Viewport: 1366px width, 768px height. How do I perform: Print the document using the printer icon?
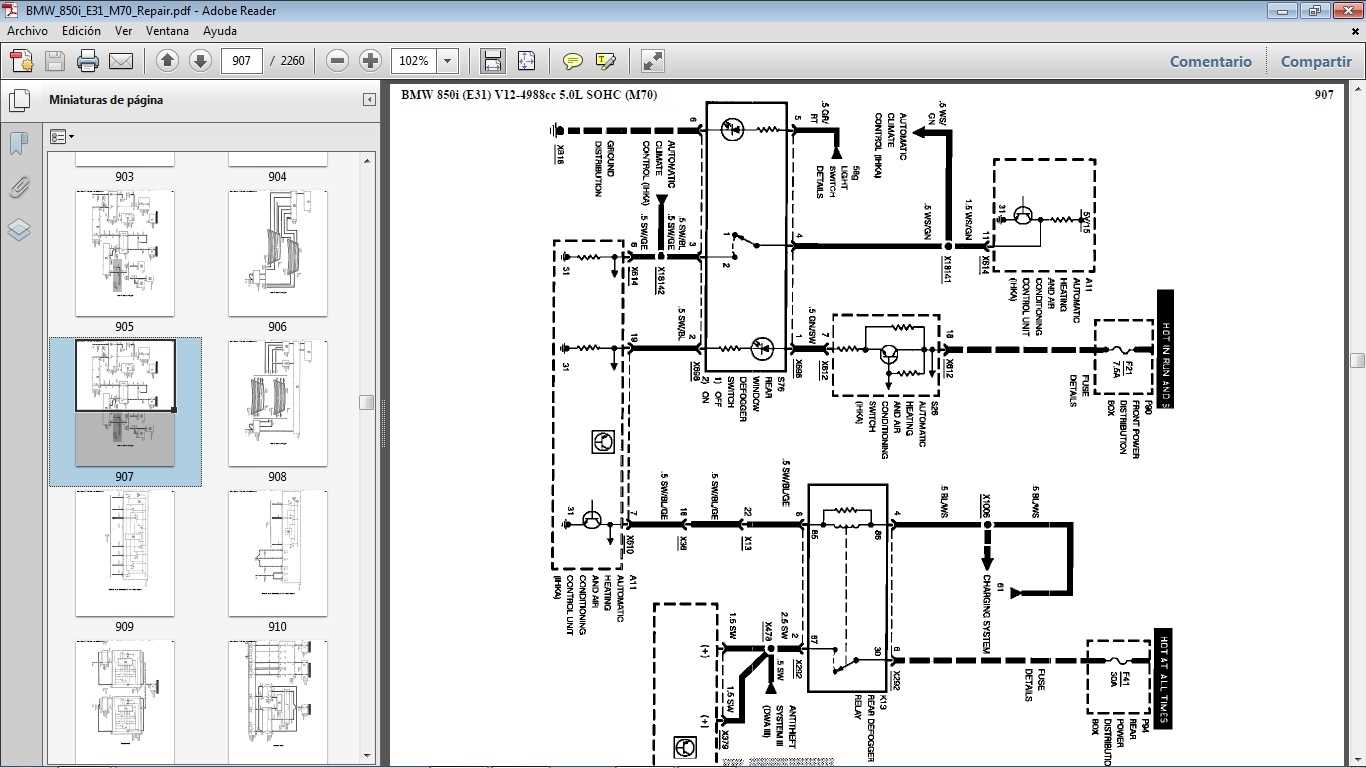pos(88,61)
